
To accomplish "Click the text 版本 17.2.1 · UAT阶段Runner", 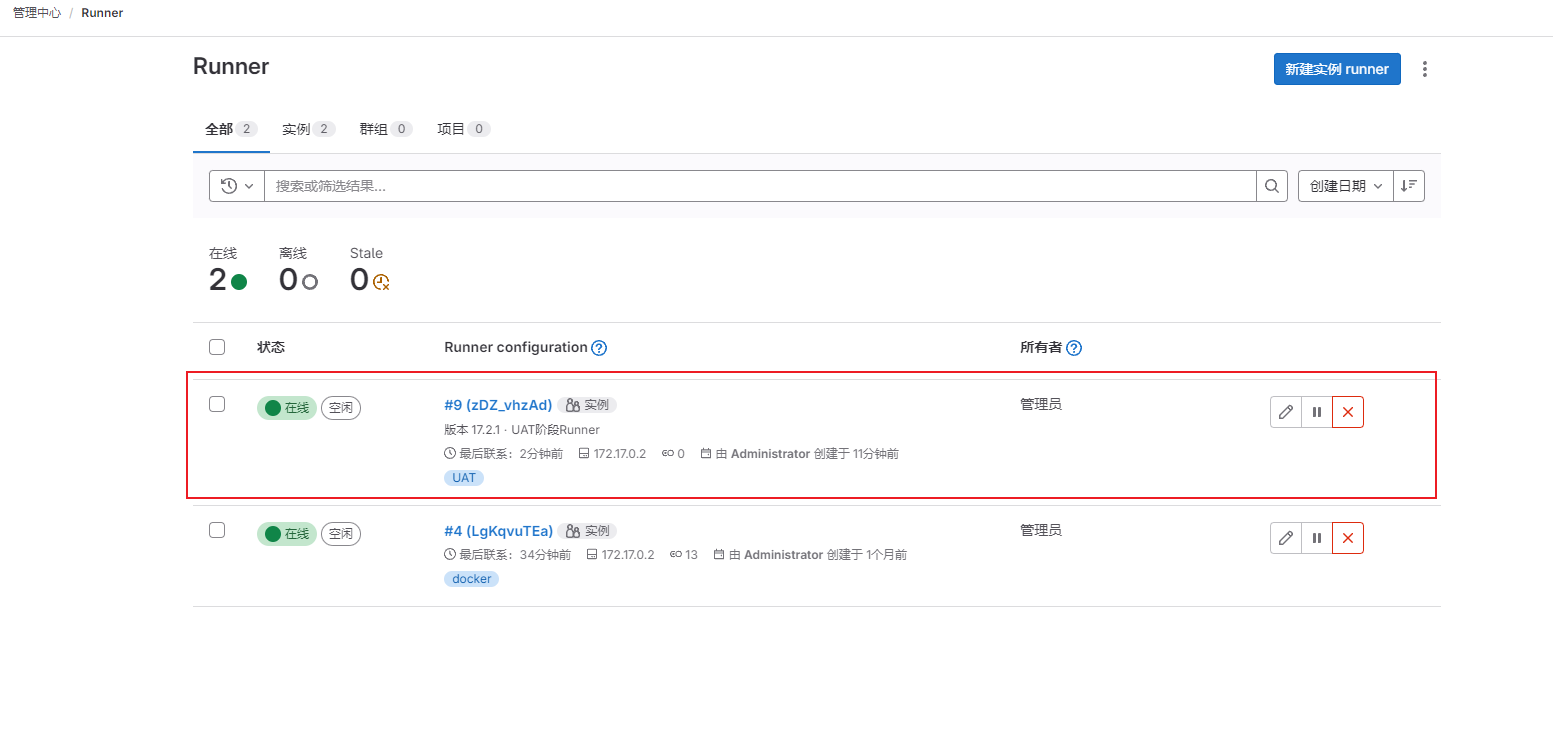I will tap(522, 430).
